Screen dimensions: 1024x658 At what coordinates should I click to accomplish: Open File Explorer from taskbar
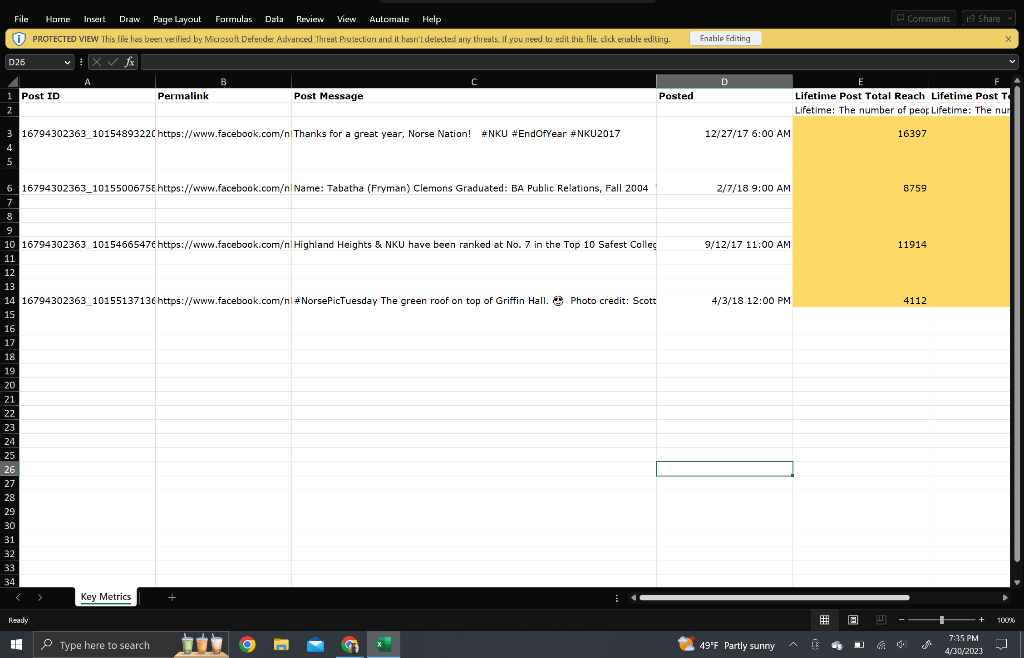coord(281,644)
